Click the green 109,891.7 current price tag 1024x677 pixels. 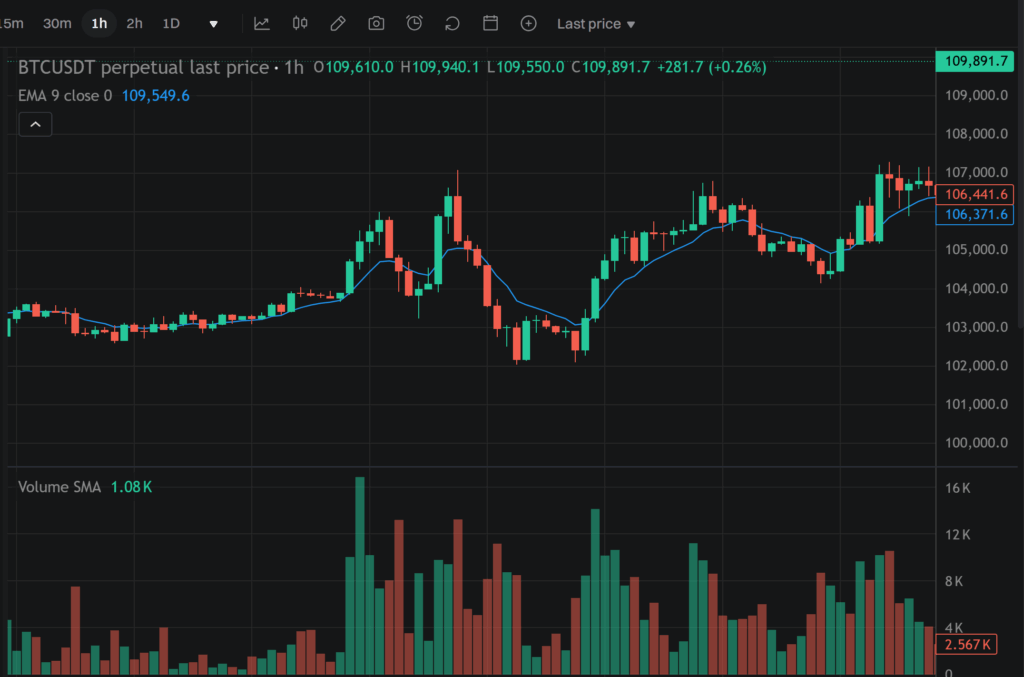coord(977,62)
